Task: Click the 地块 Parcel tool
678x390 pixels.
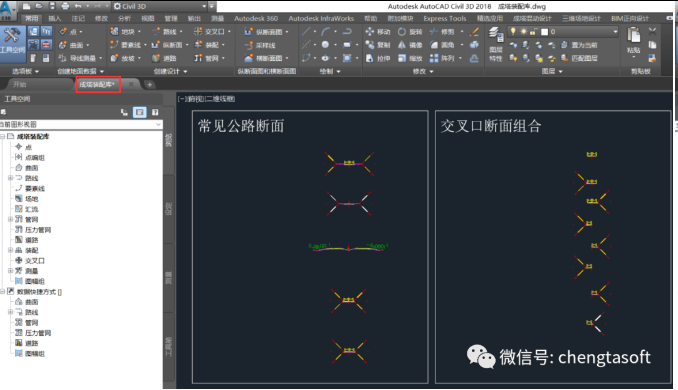Action: point(125,32)
